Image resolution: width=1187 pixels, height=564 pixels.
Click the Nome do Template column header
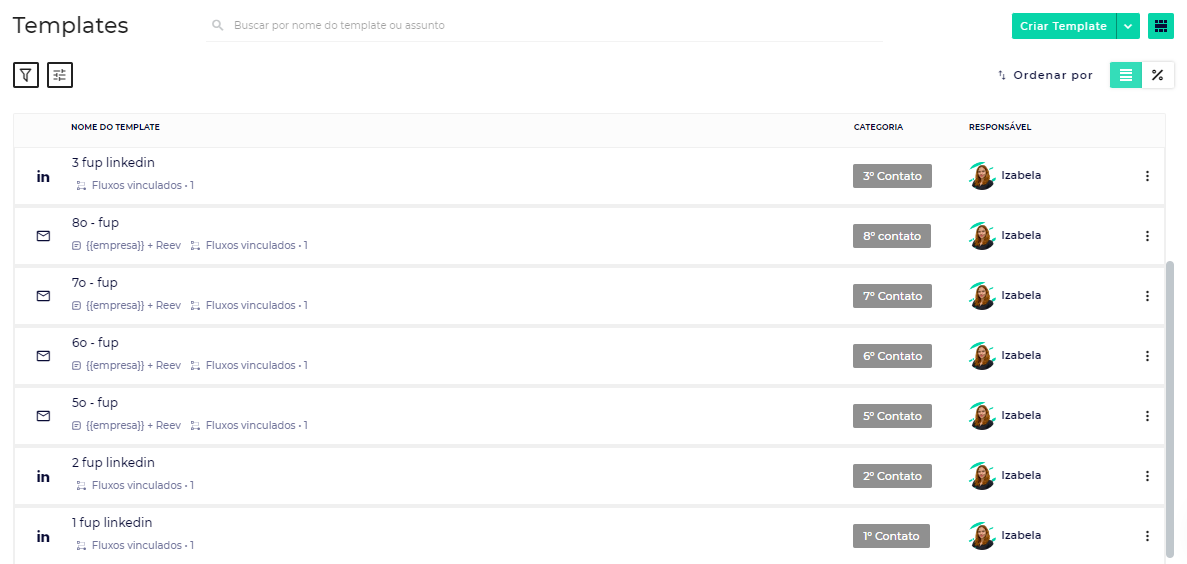tap(115, 127)
